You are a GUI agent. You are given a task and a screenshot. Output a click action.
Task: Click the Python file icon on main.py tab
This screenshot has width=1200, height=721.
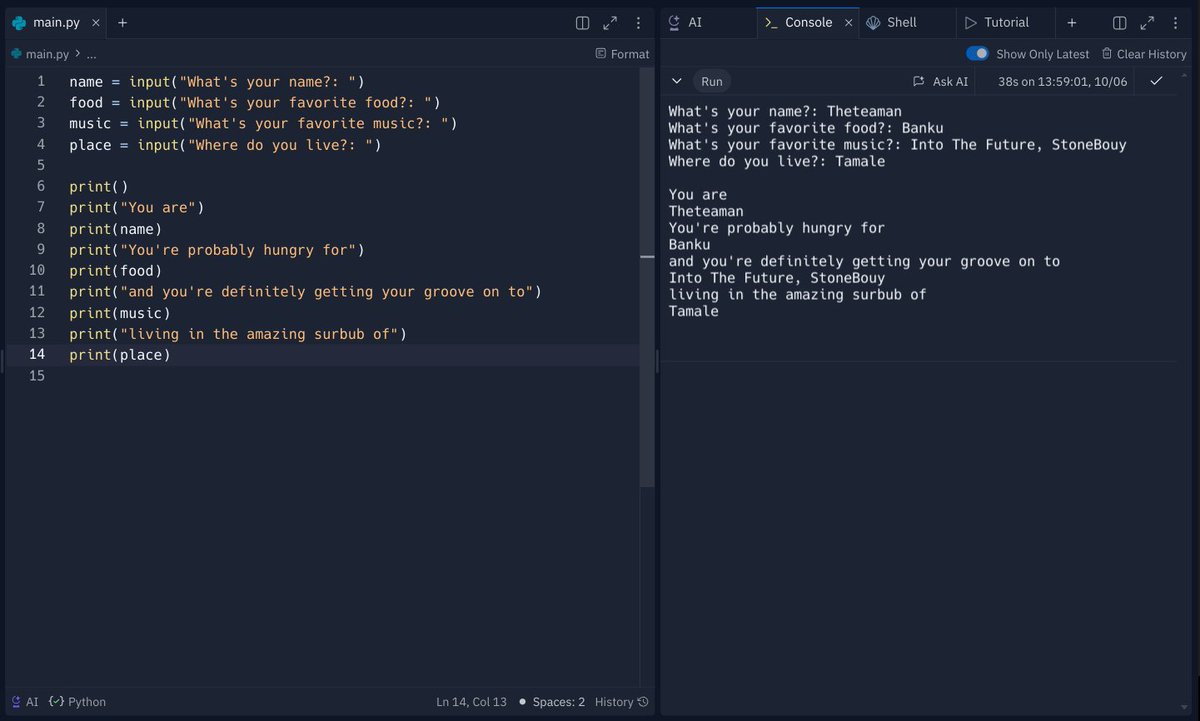(19, 22)
